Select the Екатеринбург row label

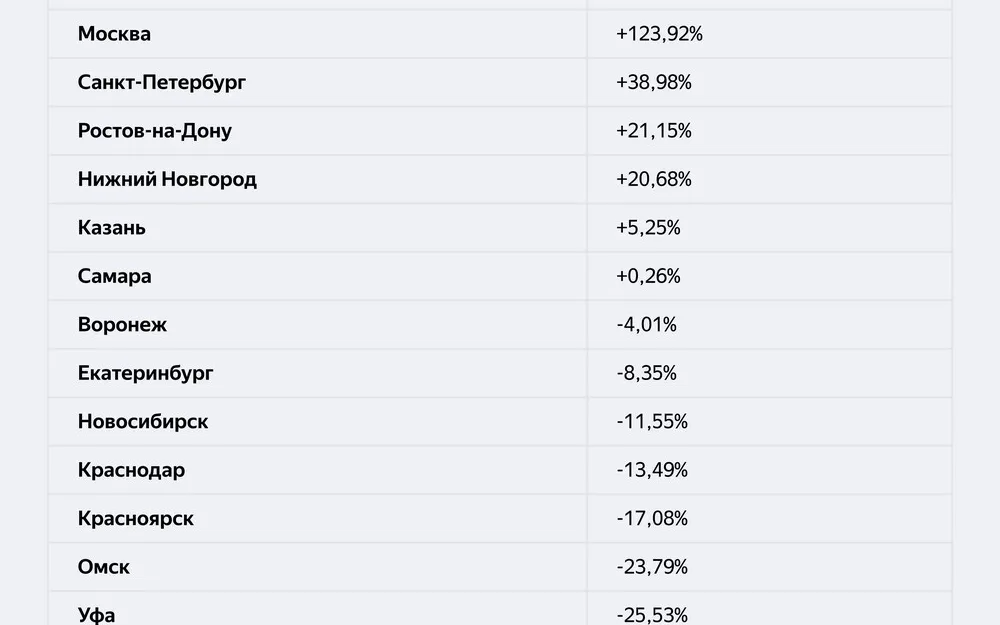[145, 373]
